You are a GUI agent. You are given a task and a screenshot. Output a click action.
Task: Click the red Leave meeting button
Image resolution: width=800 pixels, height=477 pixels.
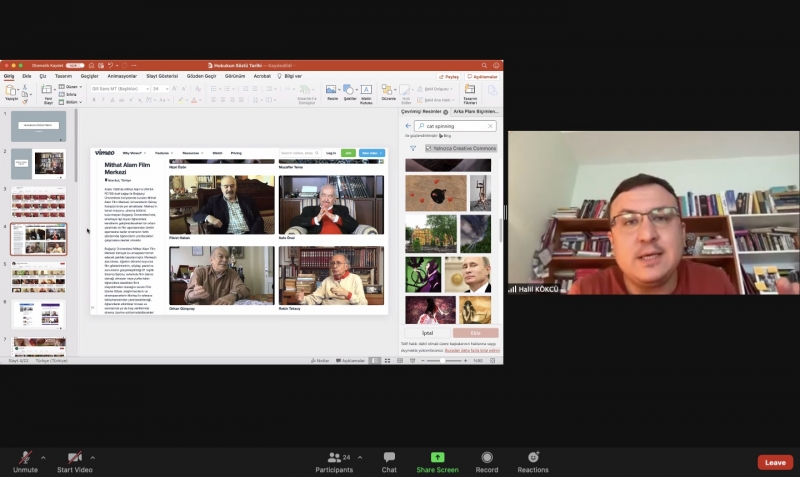[x=775, y=462]
